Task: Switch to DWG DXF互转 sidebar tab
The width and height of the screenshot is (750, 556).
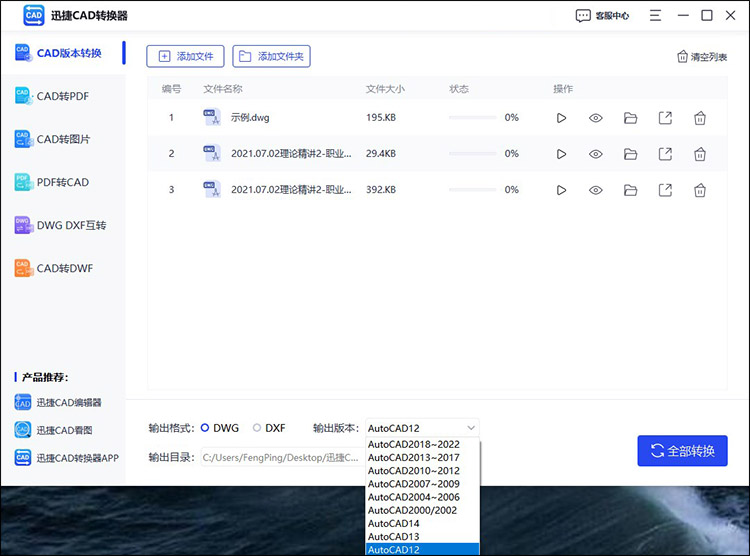Action: pyautogui.click(x=63, y=225)
